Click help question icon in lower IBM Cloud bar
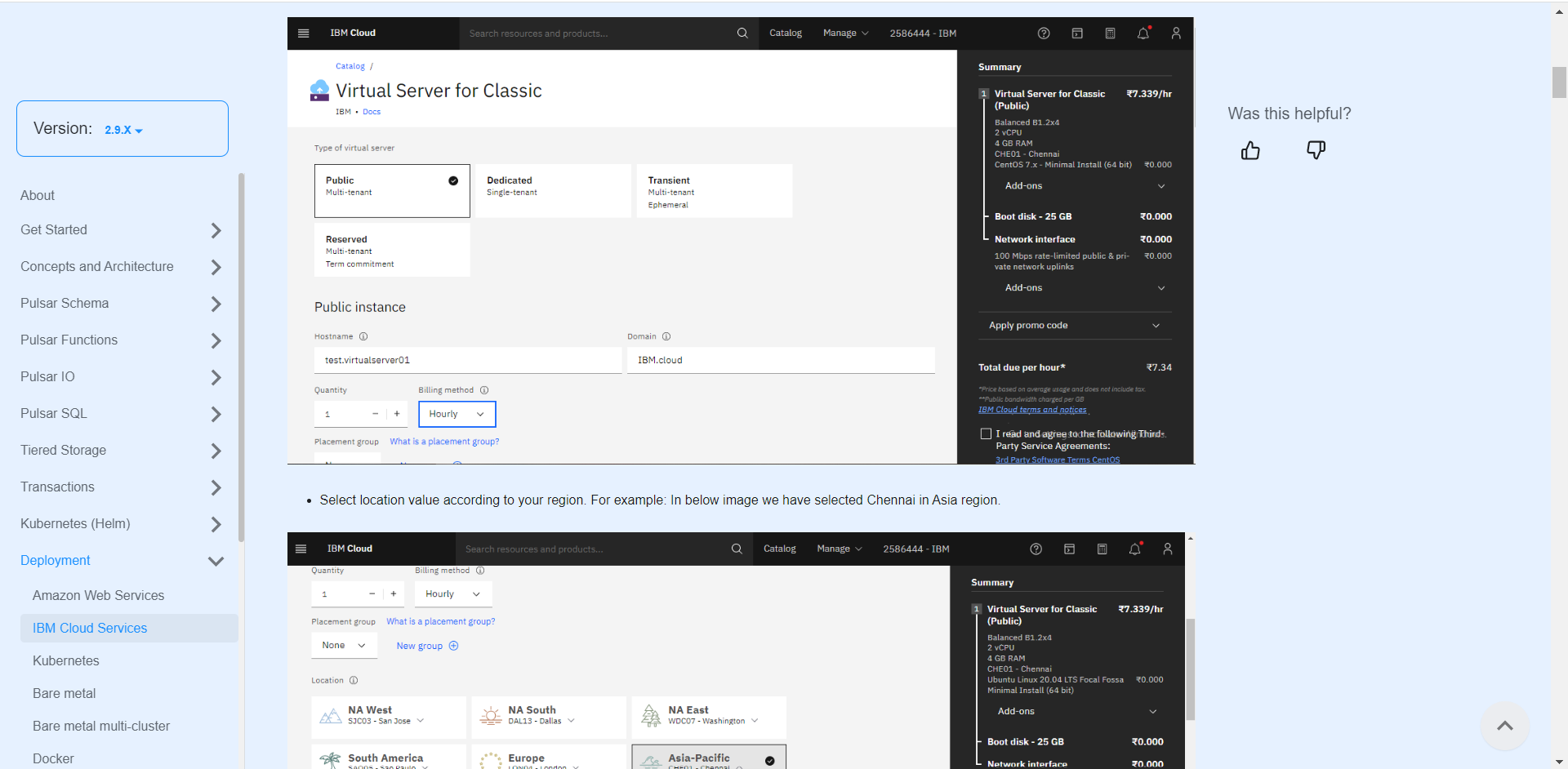1568x769 pixels. pyautogui.click(x=1036, y=549)
